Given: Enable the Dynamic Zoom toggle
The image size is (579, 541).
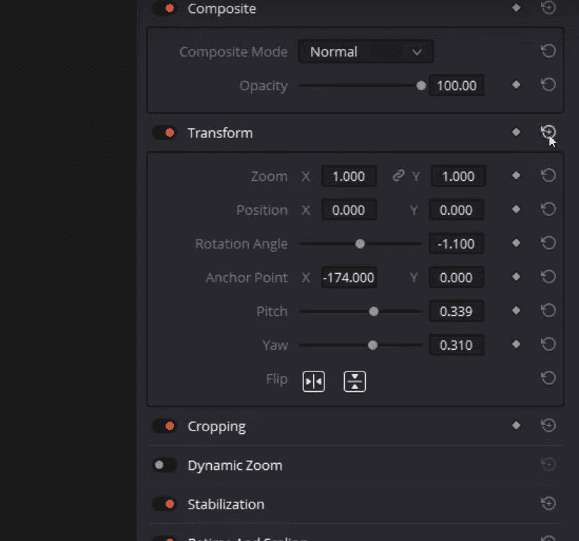Looking at the screenshot, I should point(165,465).
